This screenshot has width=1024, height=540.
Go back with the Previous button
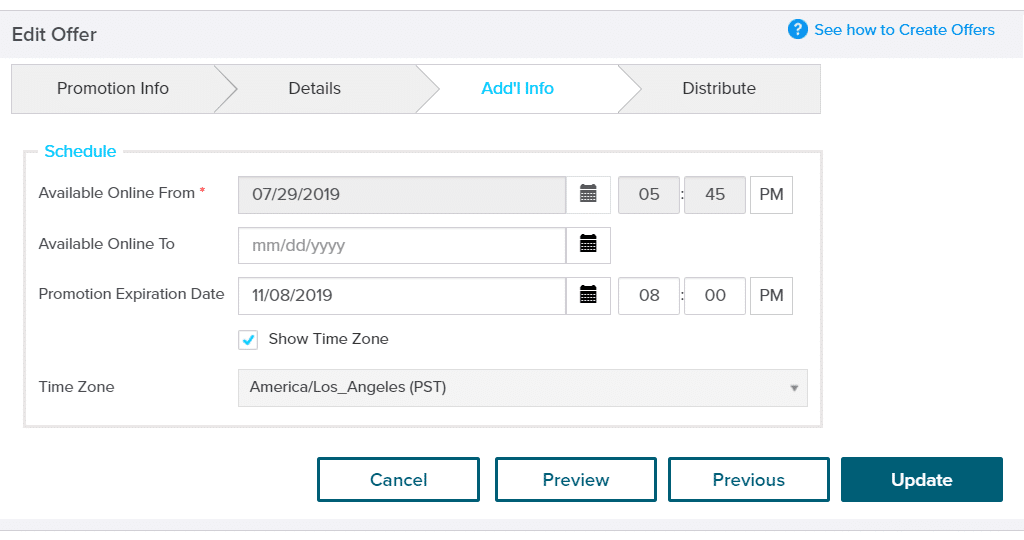(x=748, y=480)
